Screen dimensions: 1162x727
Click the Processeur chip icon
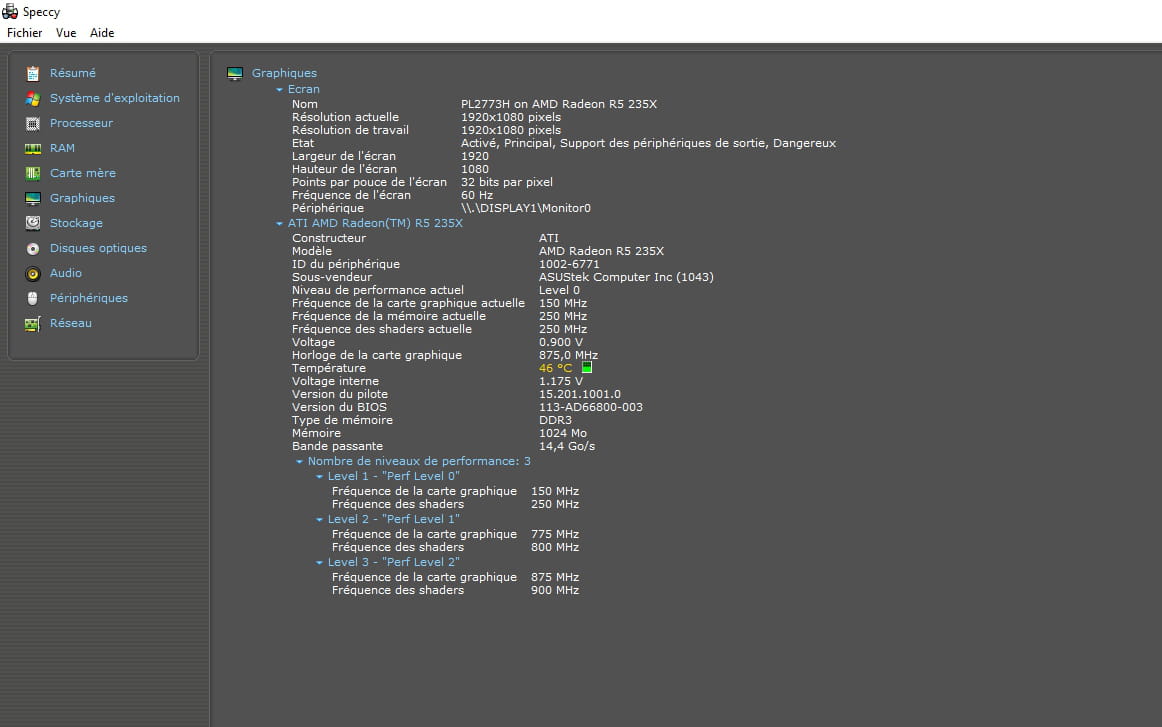33,124
